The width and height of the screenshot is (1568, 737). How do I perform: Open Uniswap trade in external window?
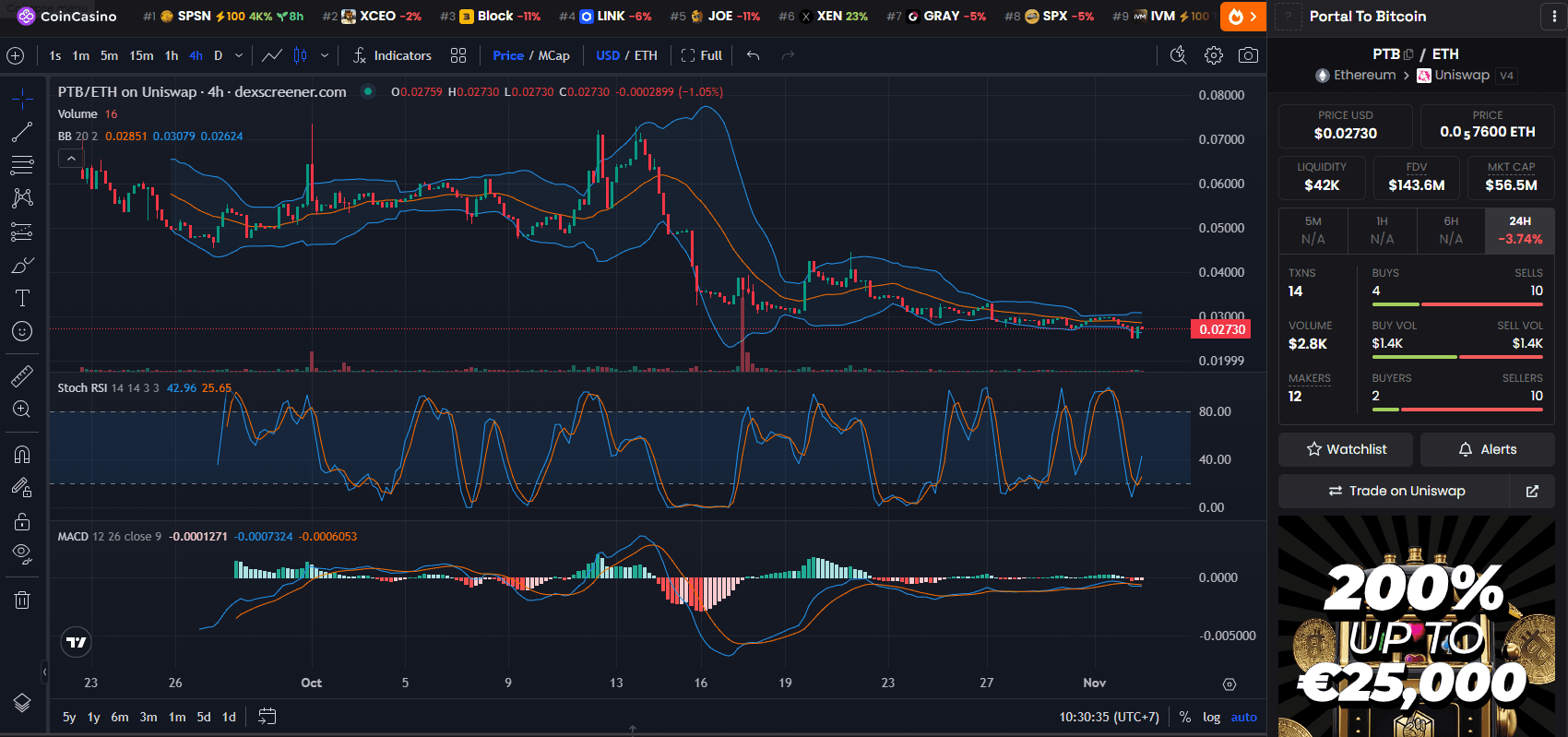coord(1532,491)
